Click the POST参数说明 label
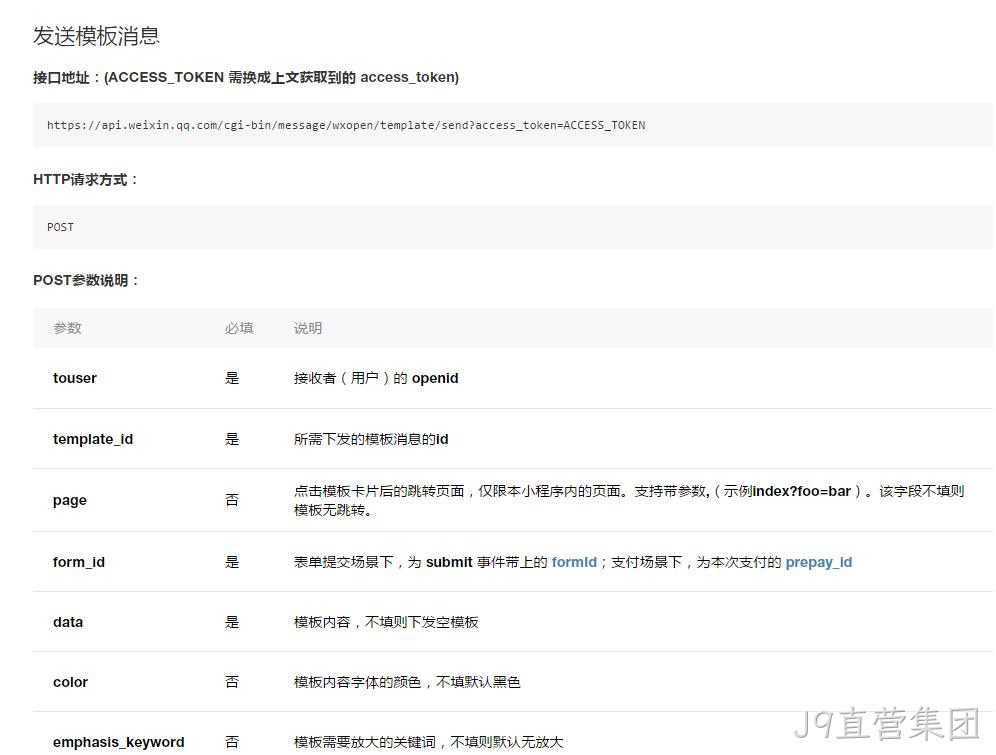Viewport: 996px width, 755px height. [86, 280]
